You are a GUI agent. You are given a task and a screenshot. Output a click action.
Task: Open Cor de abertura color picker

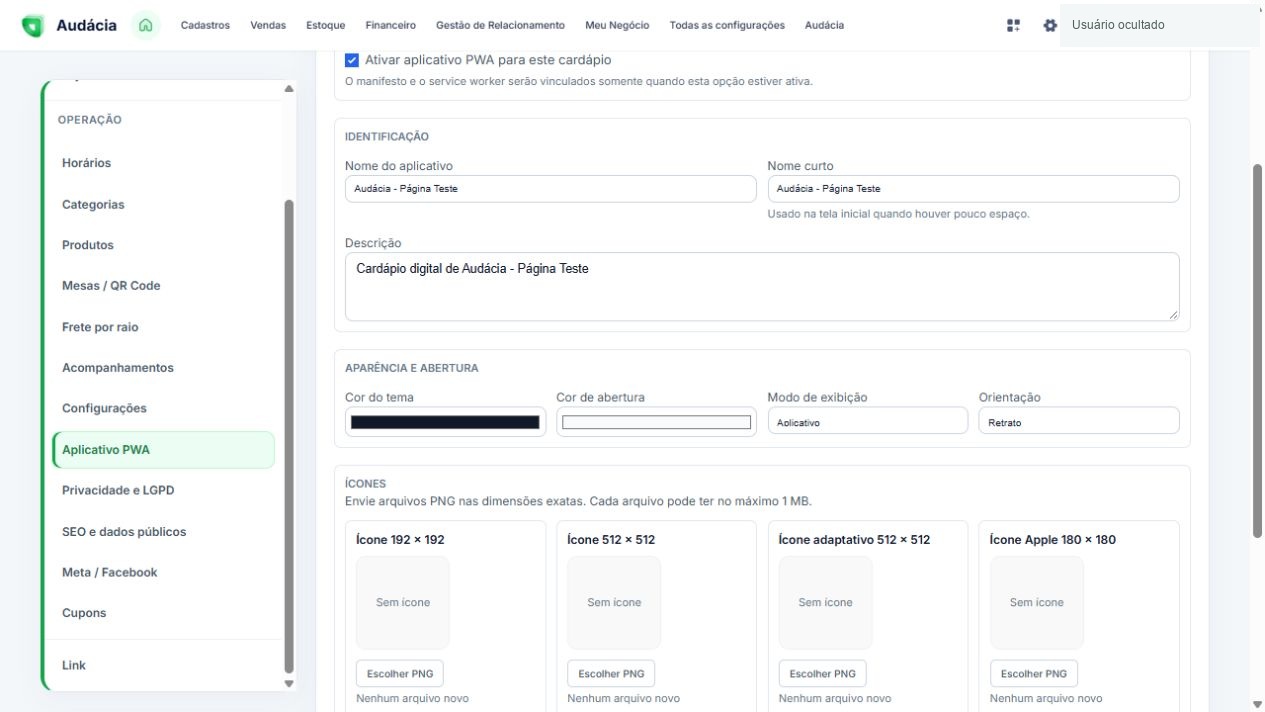tap(656, 422)
